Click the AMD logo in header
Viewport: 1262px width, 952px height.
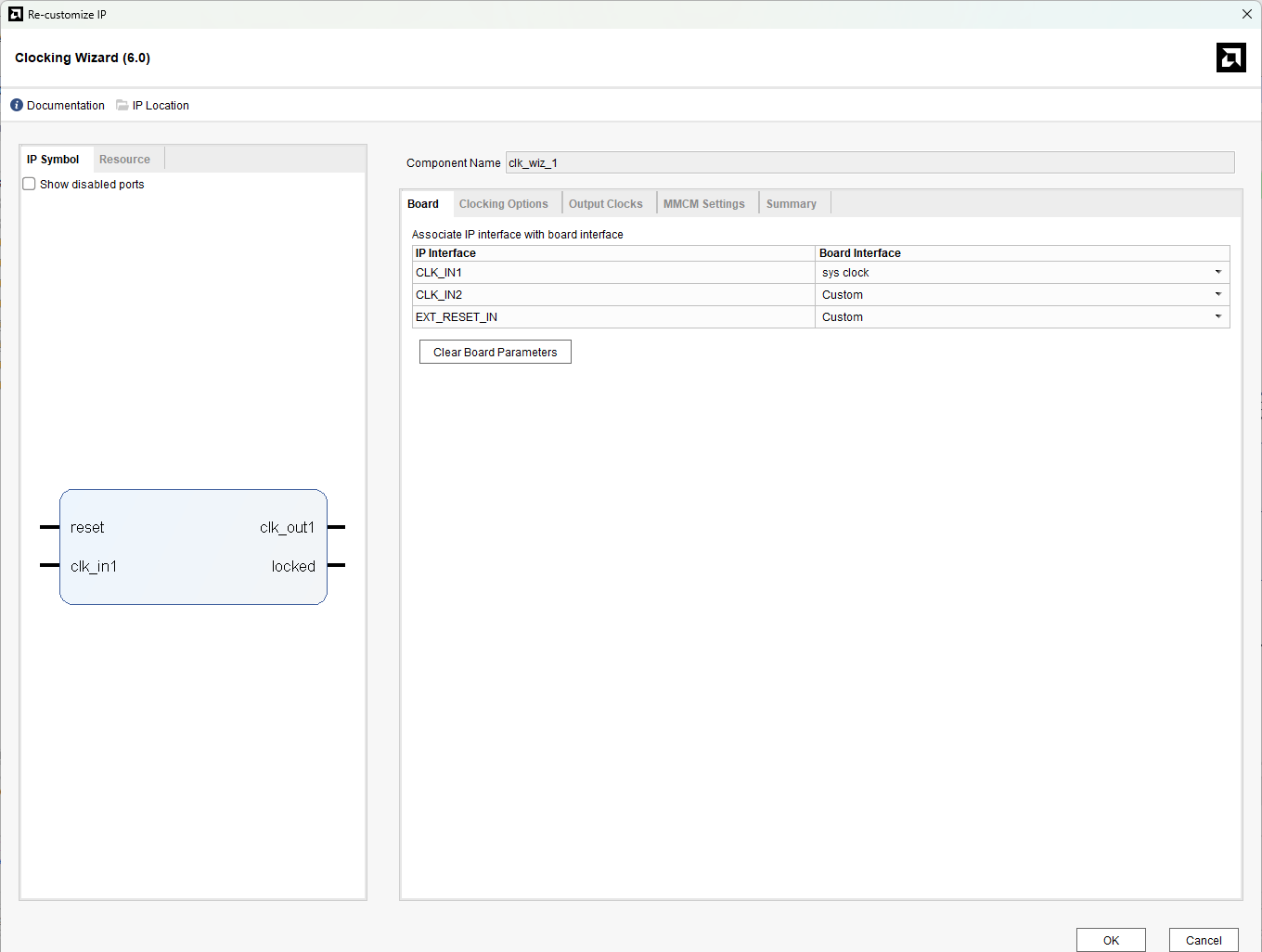[x=1230, y=58]
